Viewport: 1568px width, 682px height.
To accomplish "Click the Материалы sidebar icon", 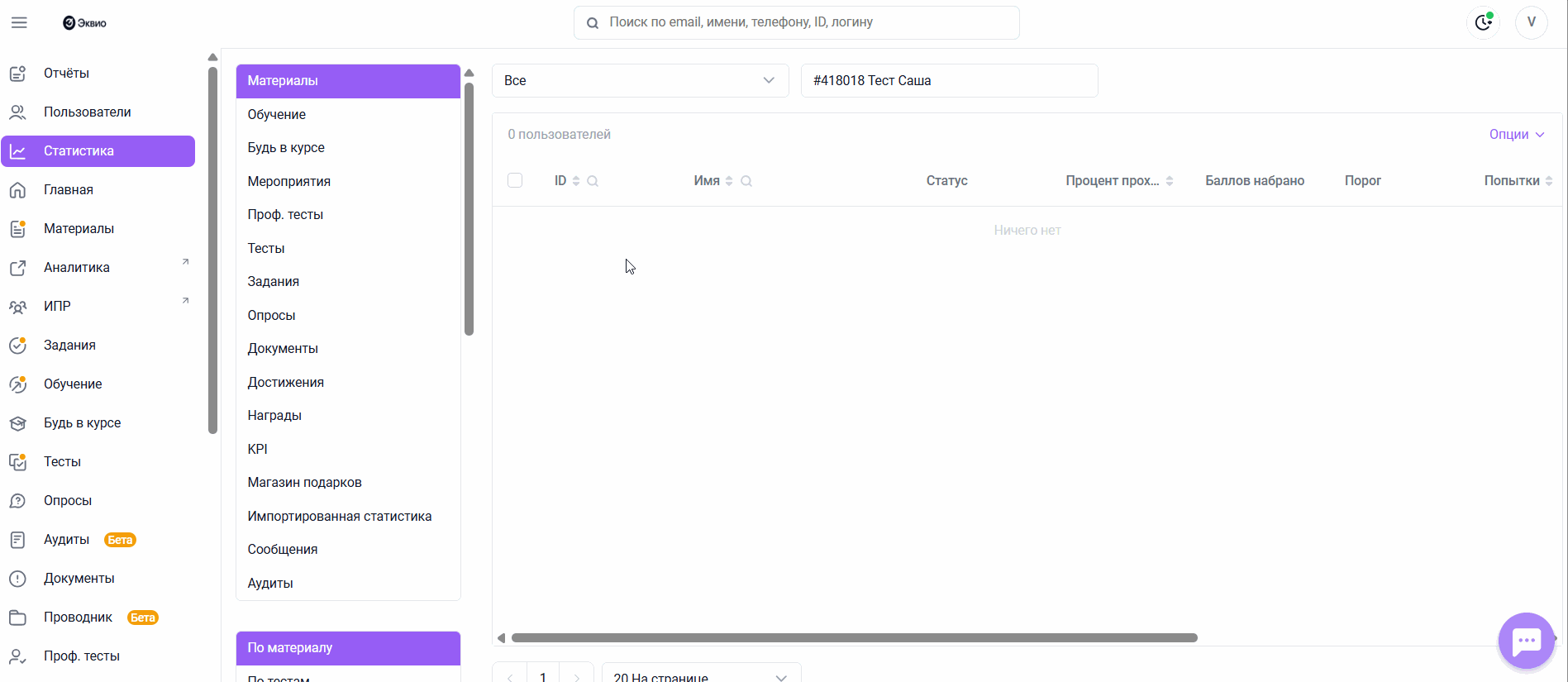I will pyautogui.click(x=17, y=229).
